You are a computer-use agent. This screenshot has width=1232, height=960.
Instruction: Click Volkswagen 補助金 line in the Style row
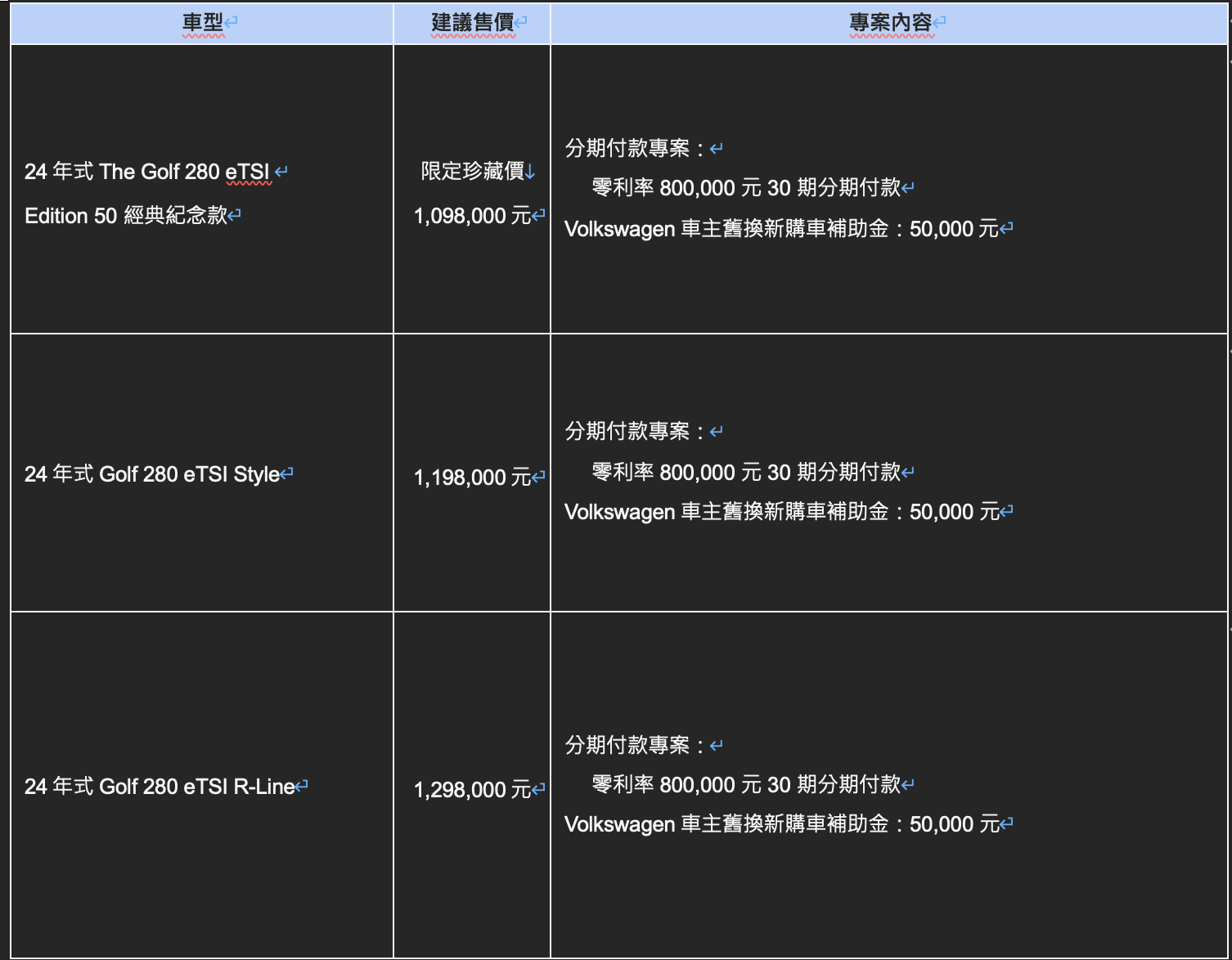tap(781, 512)
